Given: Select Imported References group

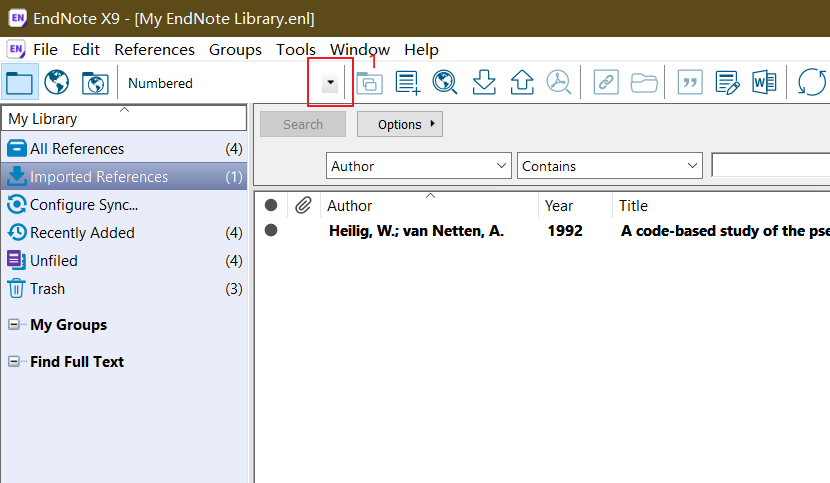Looking at the screenshot, I should 124,176.
